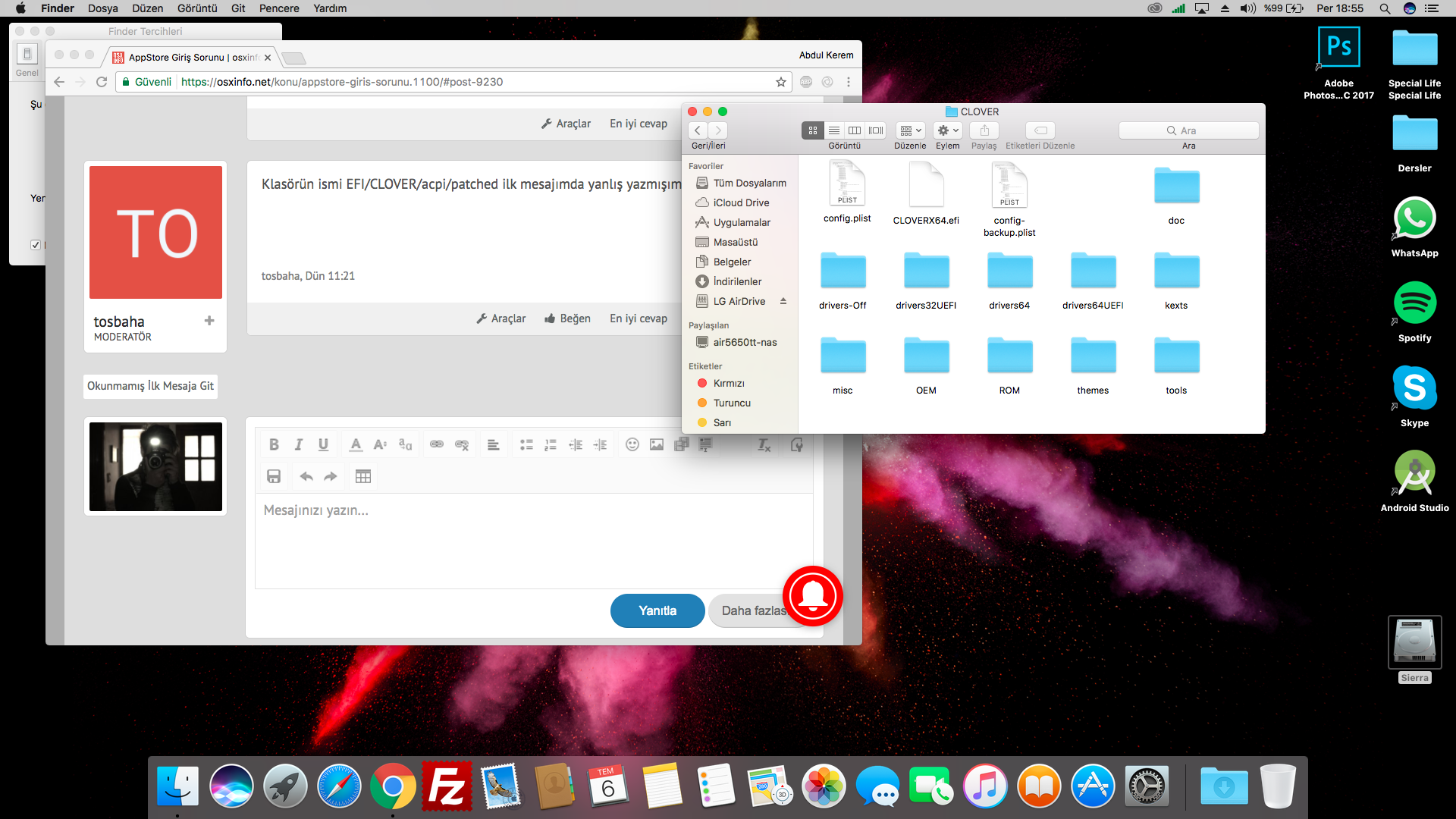Open the Eylem gear dropdown
The image size is (1456, 819).
(x=948, y=130)
